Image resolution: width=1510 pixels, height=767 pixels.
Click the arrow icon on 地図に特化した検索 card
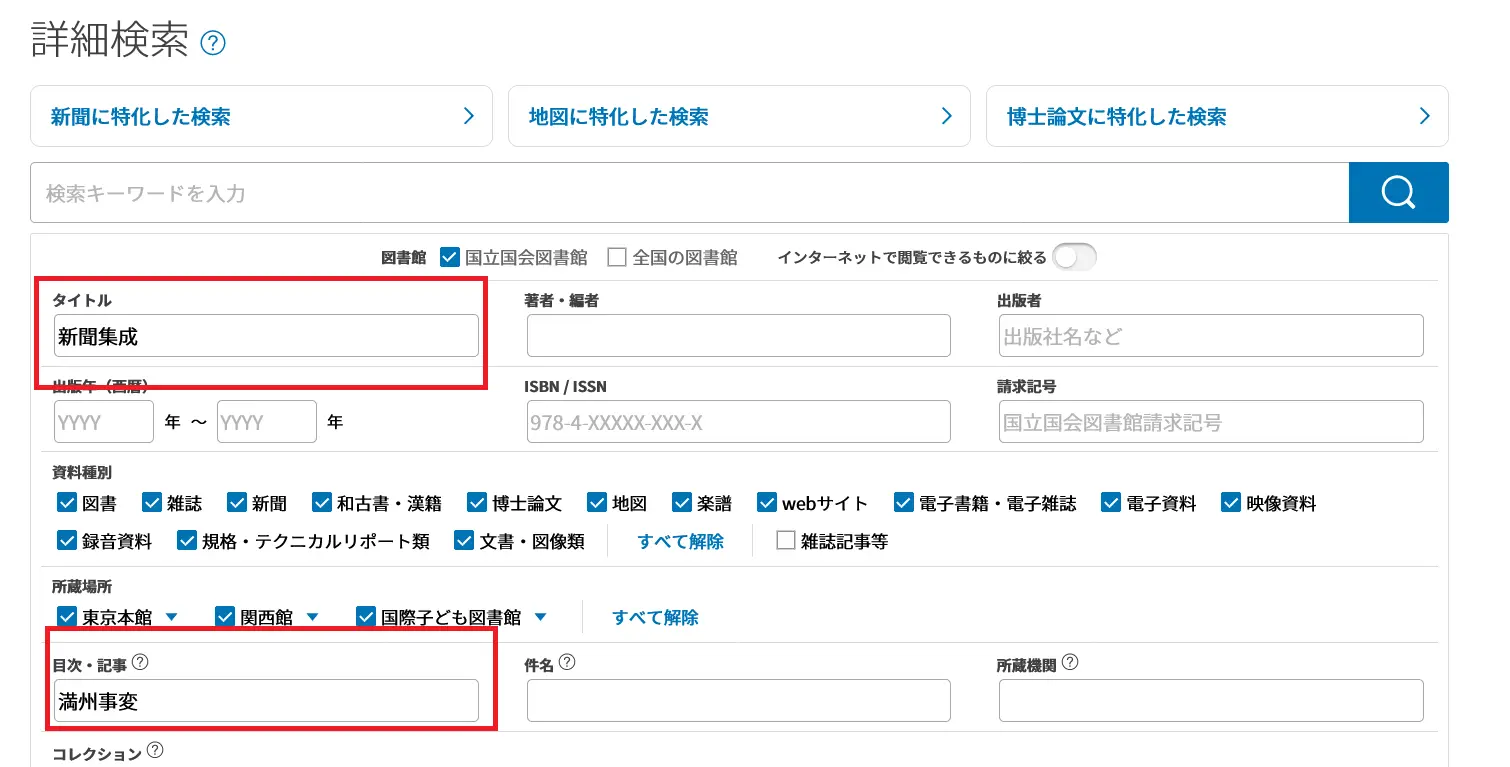tap(946, 116)
